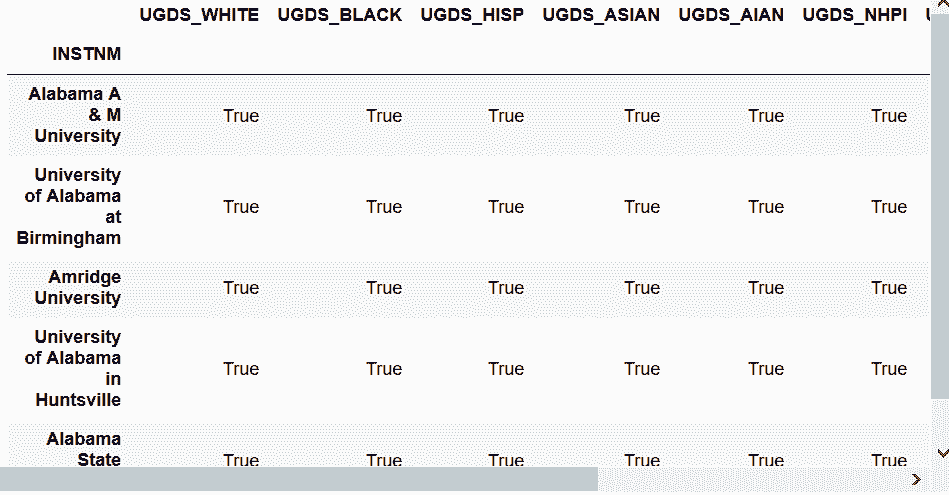The width and height of the screenshot is (949, 495).
Task: Select the UGDS_WHITE column header
Action: [x=199, y=15]
